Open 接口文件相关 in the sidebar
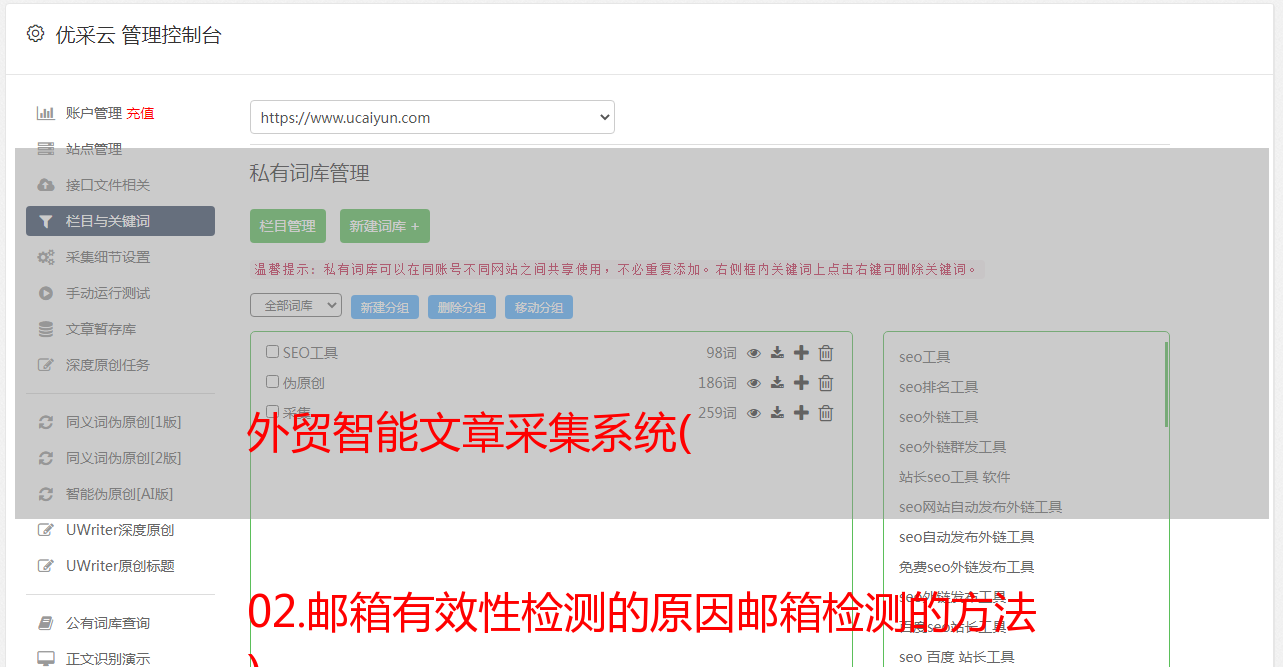 pyautogui.click(x=108, y=185)
